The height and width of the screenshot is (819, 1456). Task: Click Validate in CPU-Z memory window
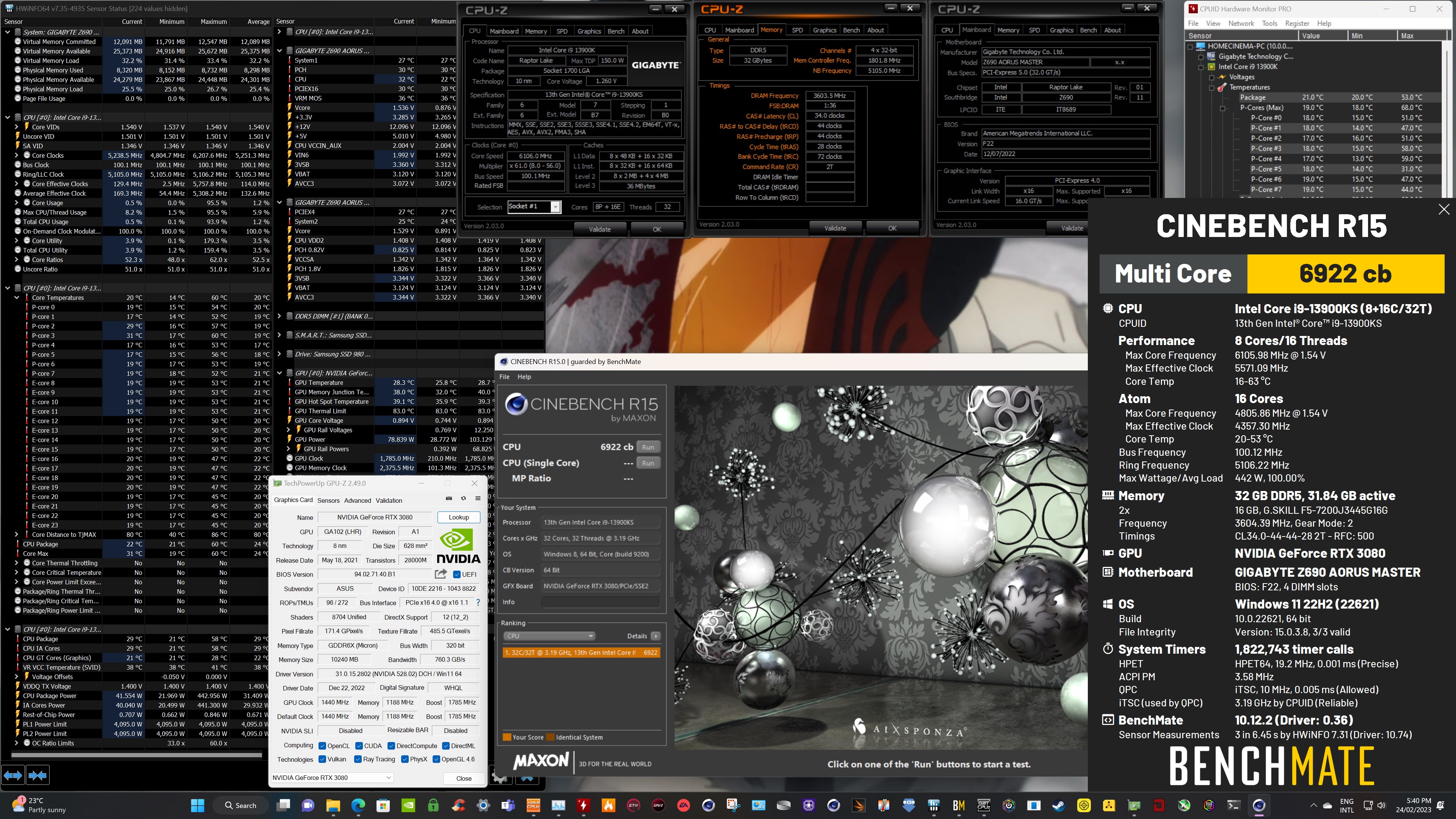point(835,228)
